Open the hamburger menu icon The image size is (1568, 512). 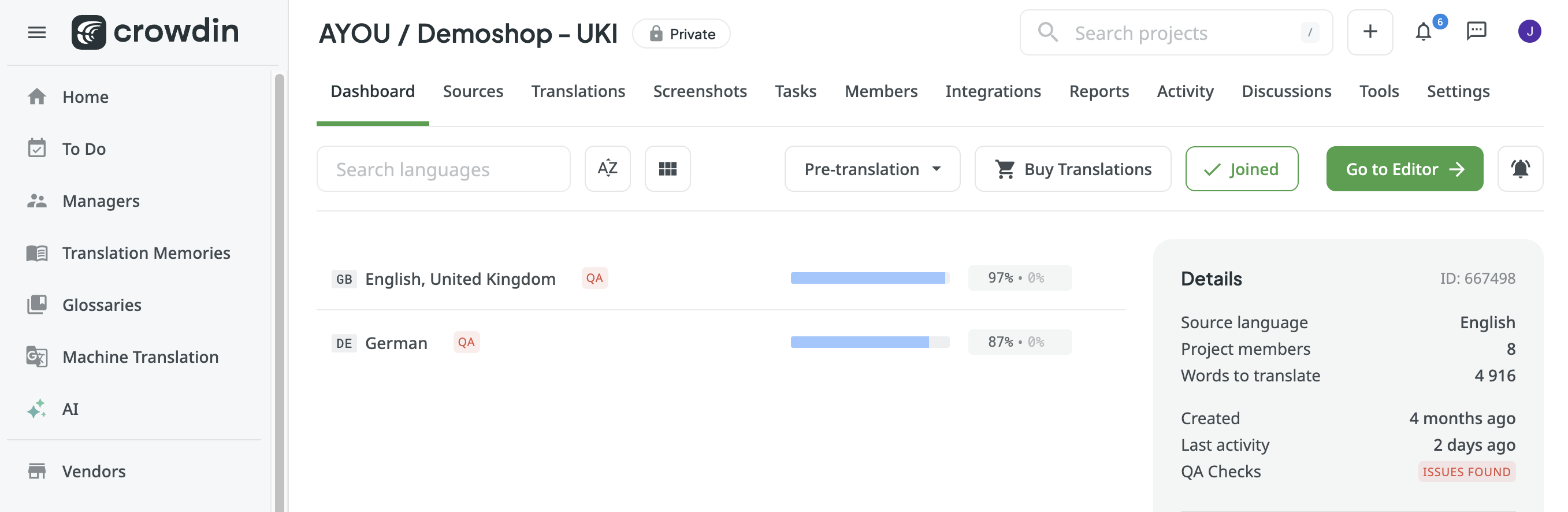(x=37, y=32)
